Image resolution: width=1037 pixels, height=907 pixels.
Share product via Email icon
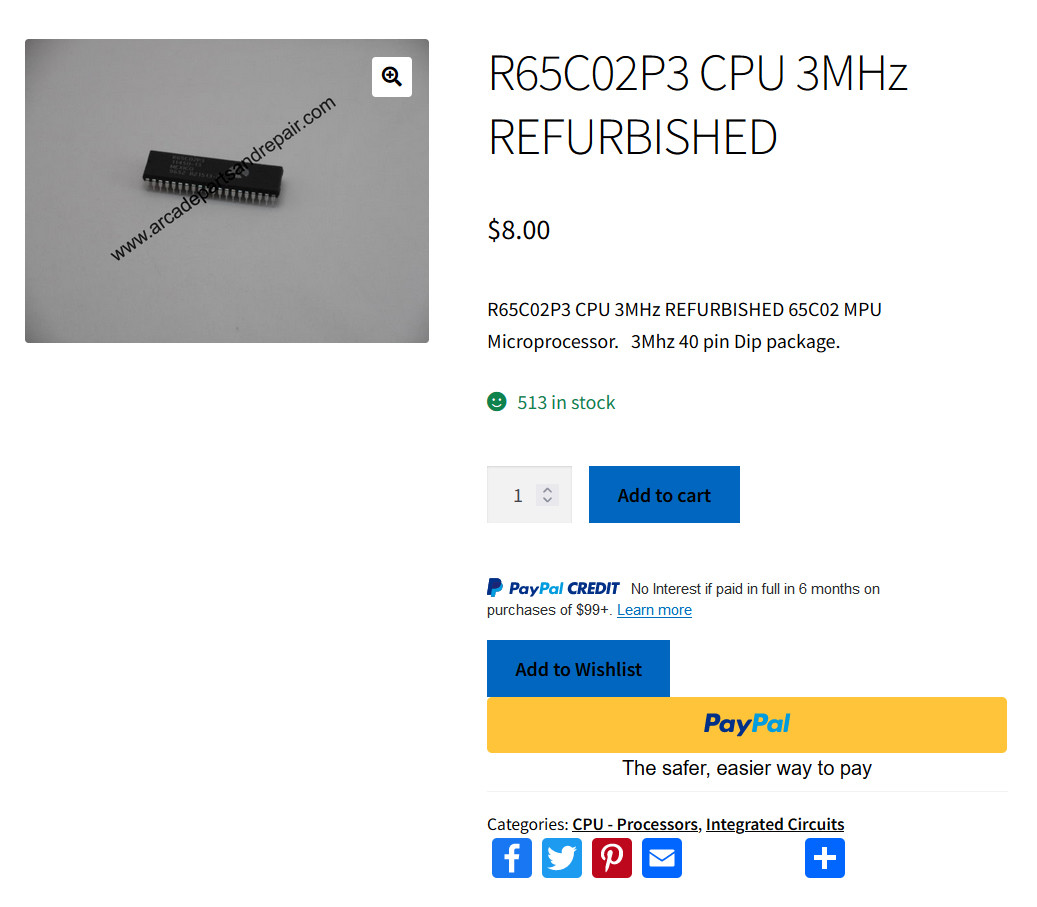click(661, 858)
